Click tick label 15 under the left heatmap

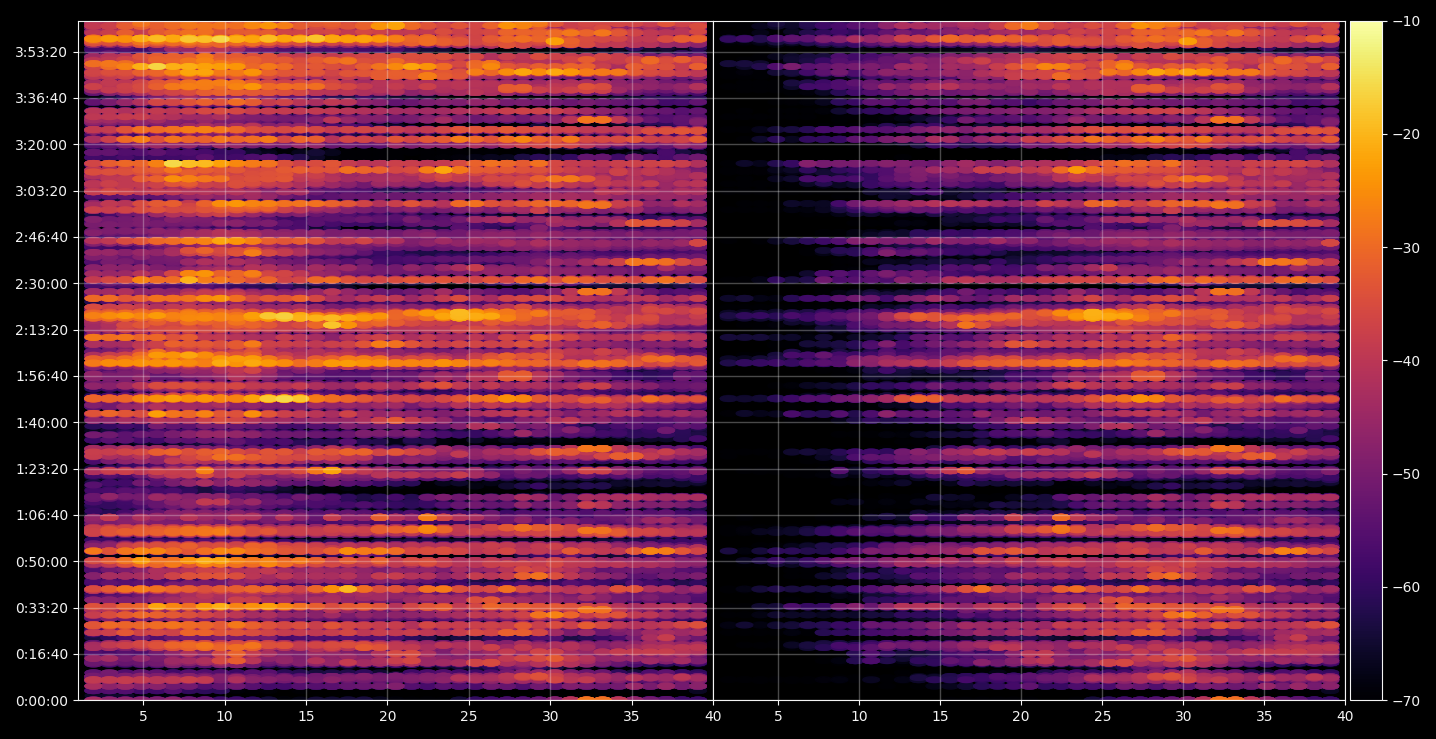[306, 716]
